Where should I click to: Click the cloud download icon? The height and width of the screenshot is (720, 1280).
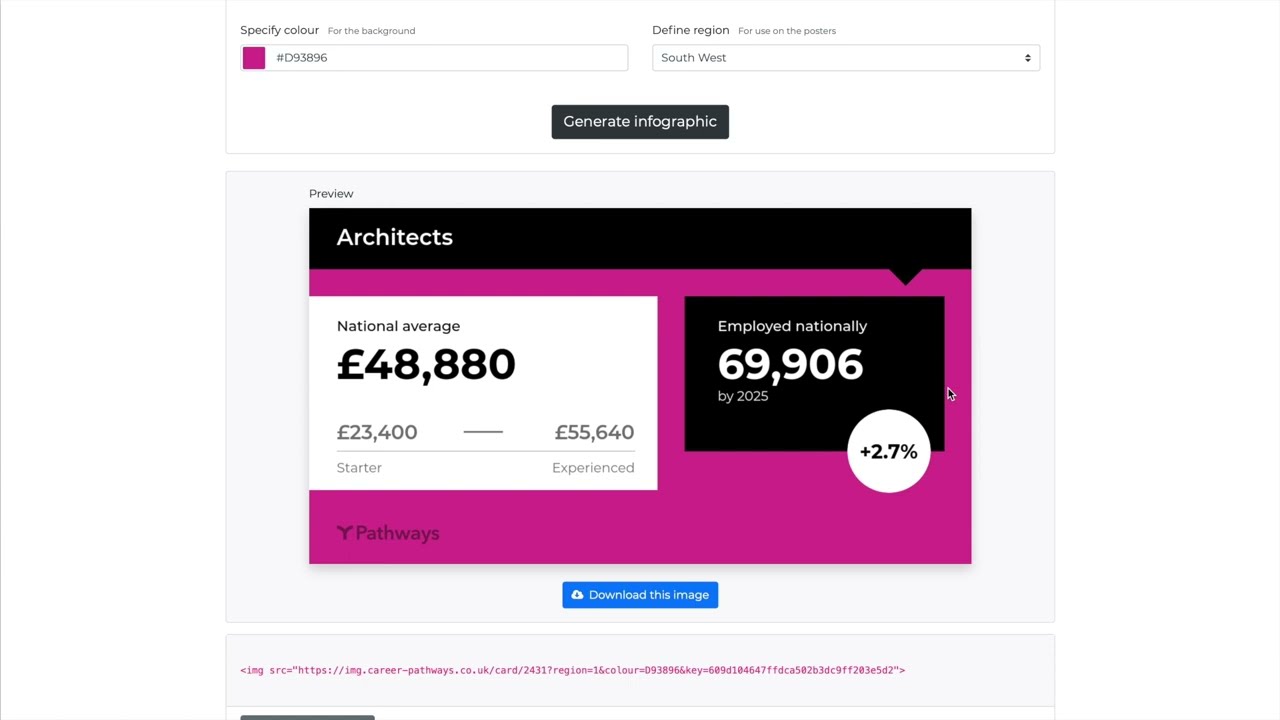577,595
